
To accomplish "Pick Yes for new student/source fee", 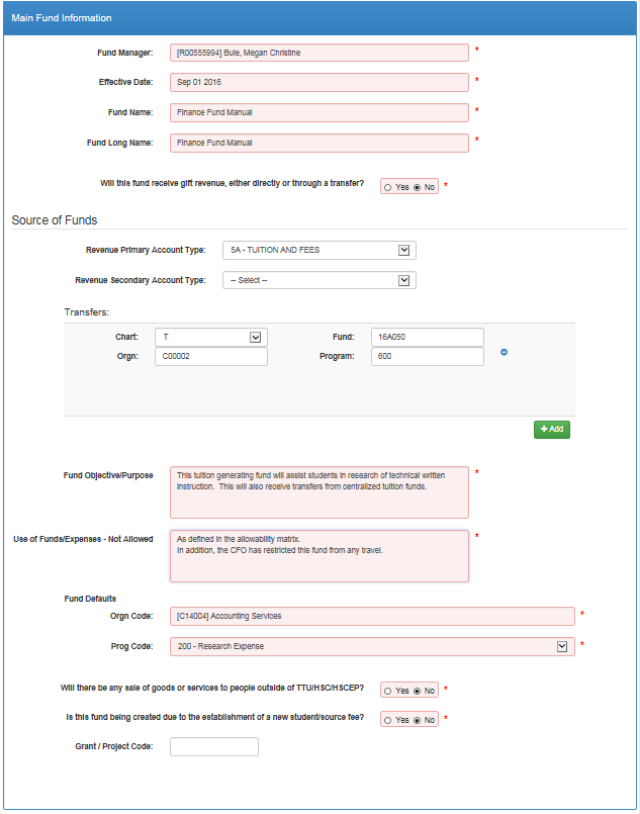I will pos(388,721).
